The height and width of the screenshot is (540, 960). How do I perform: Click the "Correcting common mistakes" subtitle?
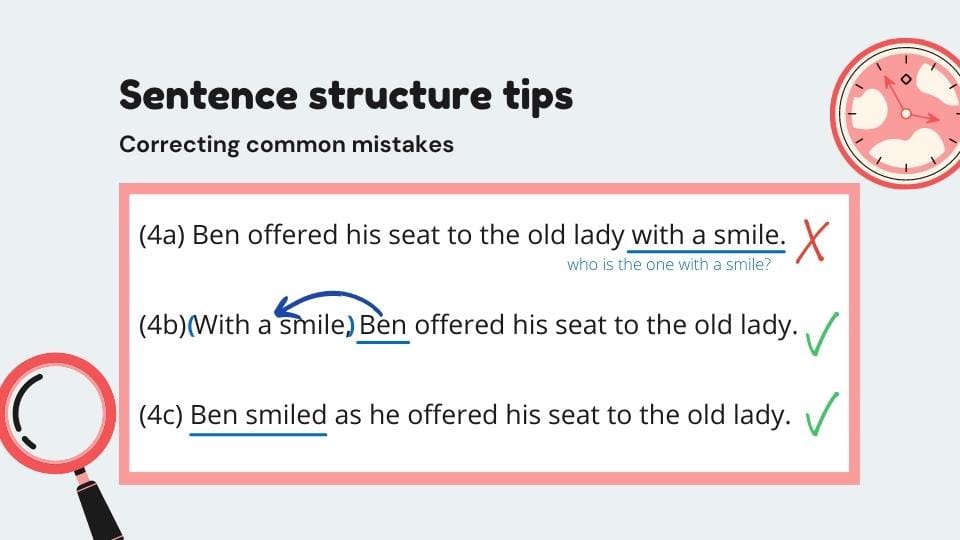(286, 144)
